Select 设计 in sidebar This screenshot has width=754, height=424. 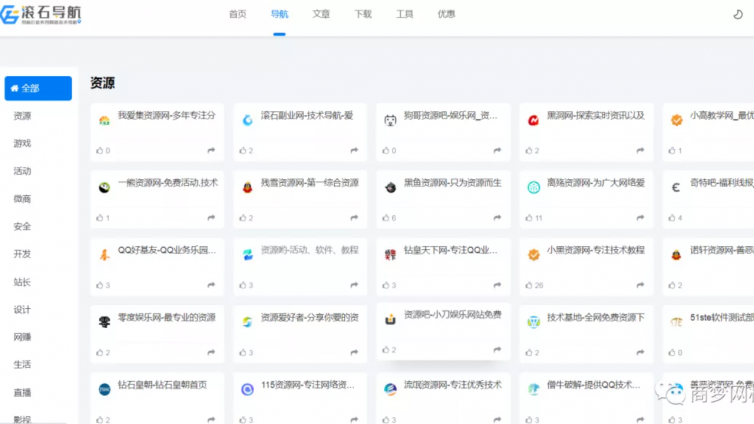pos(22,310)
